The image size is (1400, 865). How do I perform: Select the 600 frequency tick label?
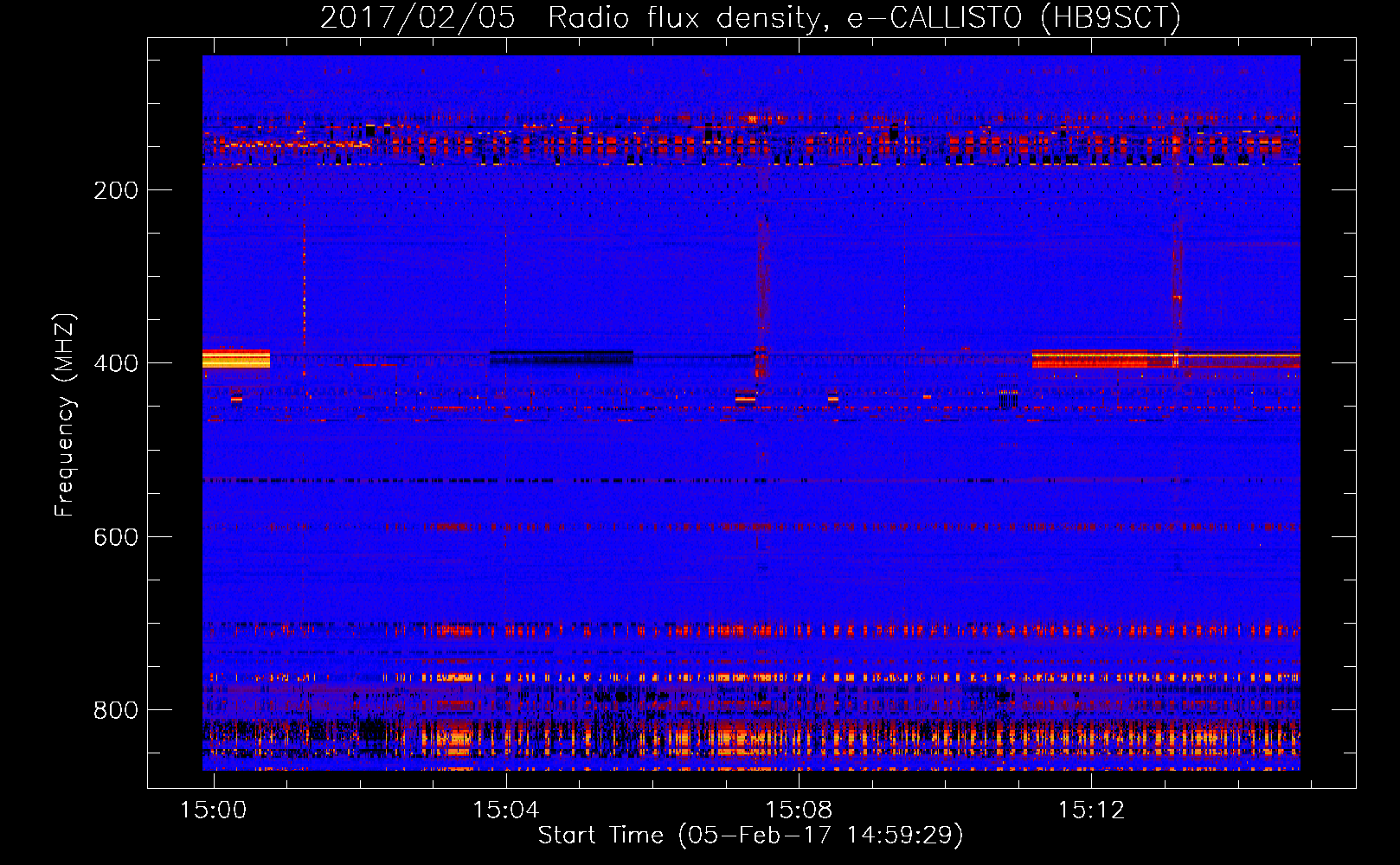point(116,537)
